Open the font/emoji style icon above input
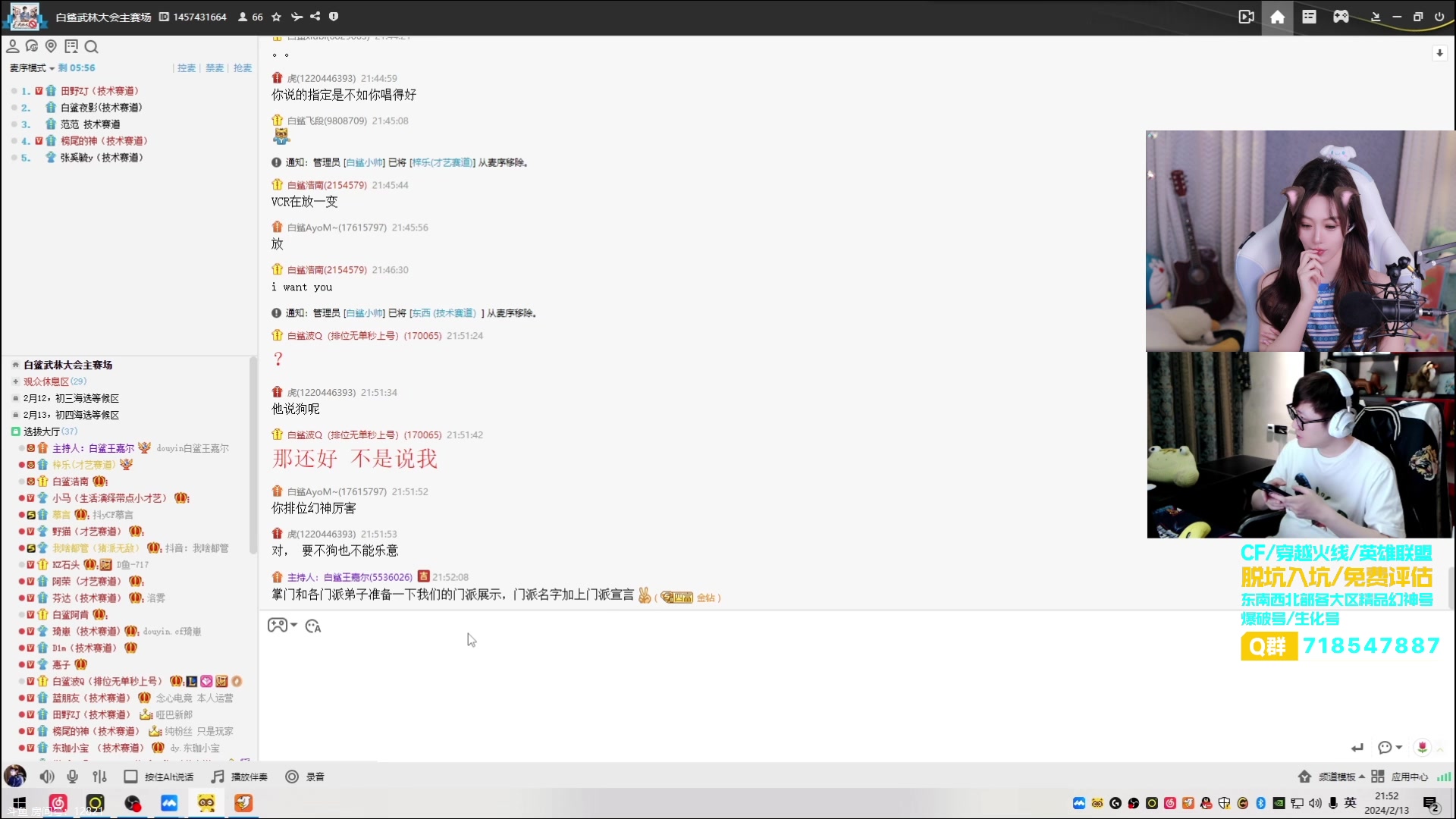 pos(313,626)
